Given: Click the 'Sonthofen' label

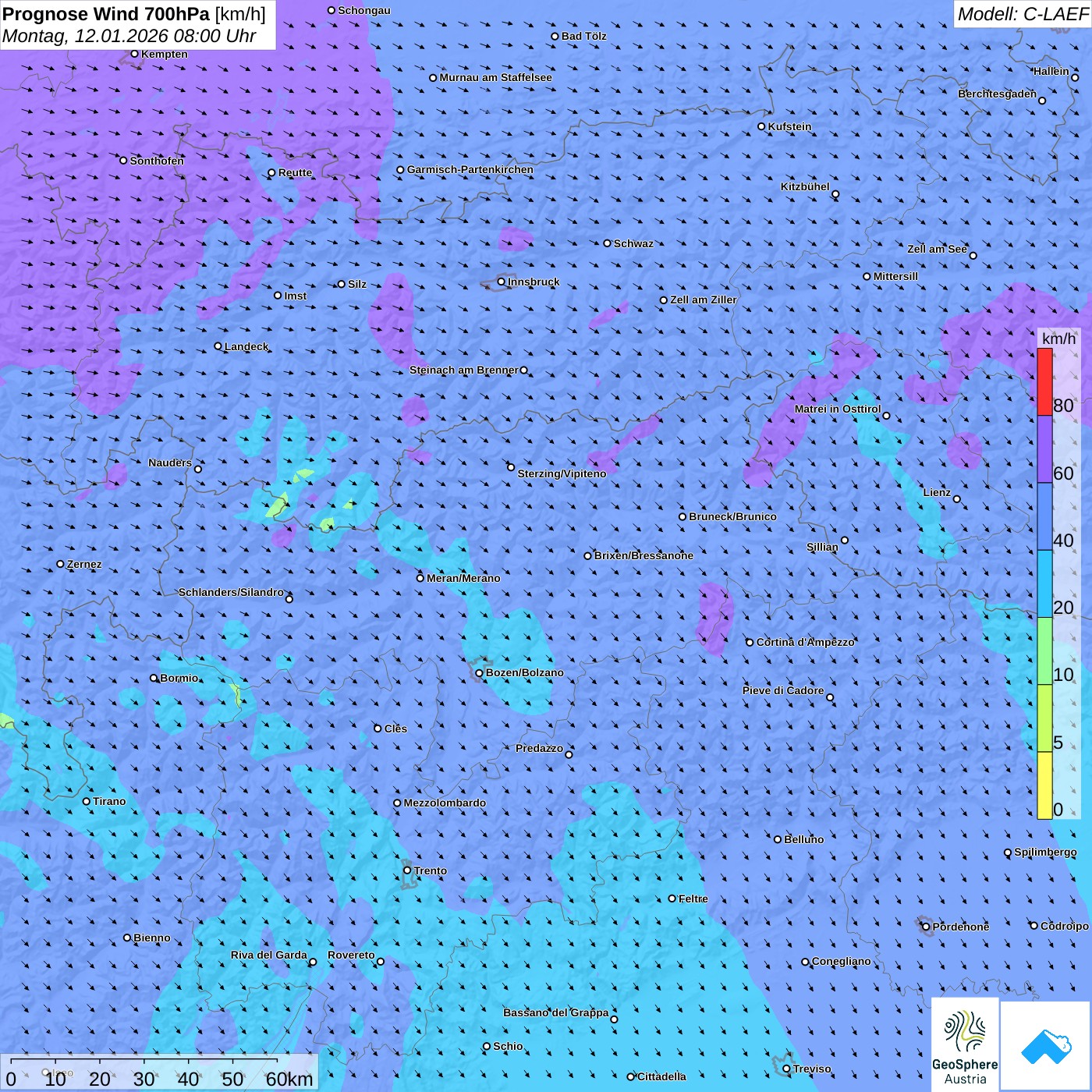Looking at the screenshot, I should point(157,161).
